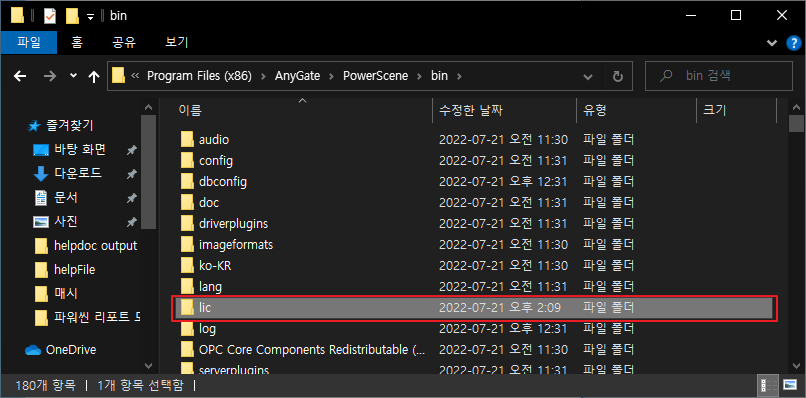Click PowerScene in the address path
This screenshot has width=806, height=398.
pos(375,76)
